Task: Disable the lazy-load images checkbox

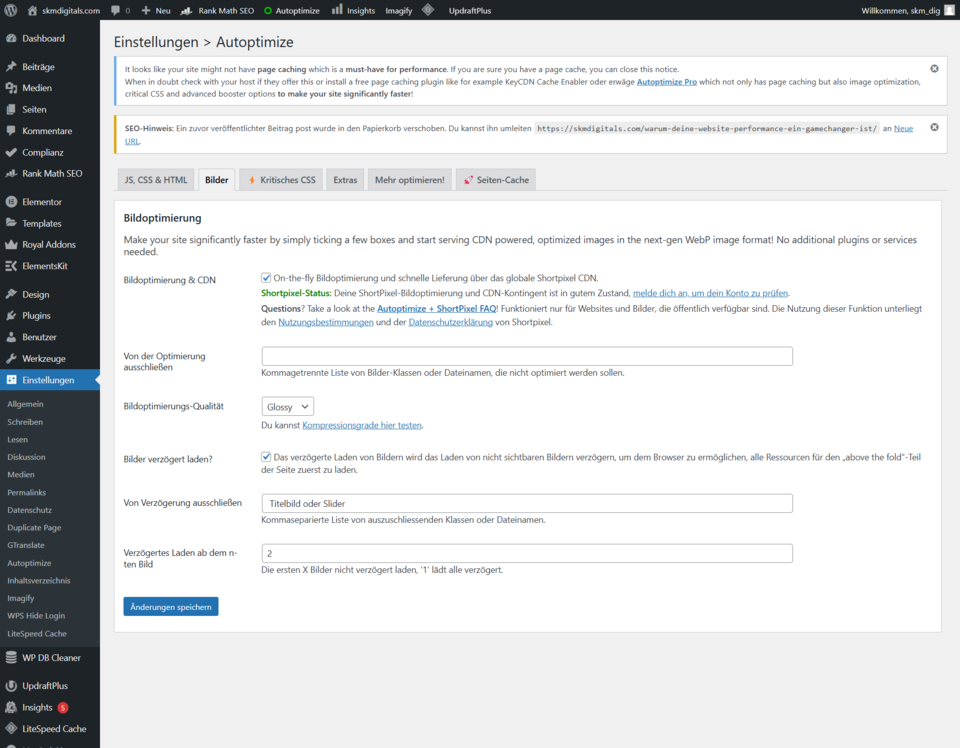Action: click(266, 456)
